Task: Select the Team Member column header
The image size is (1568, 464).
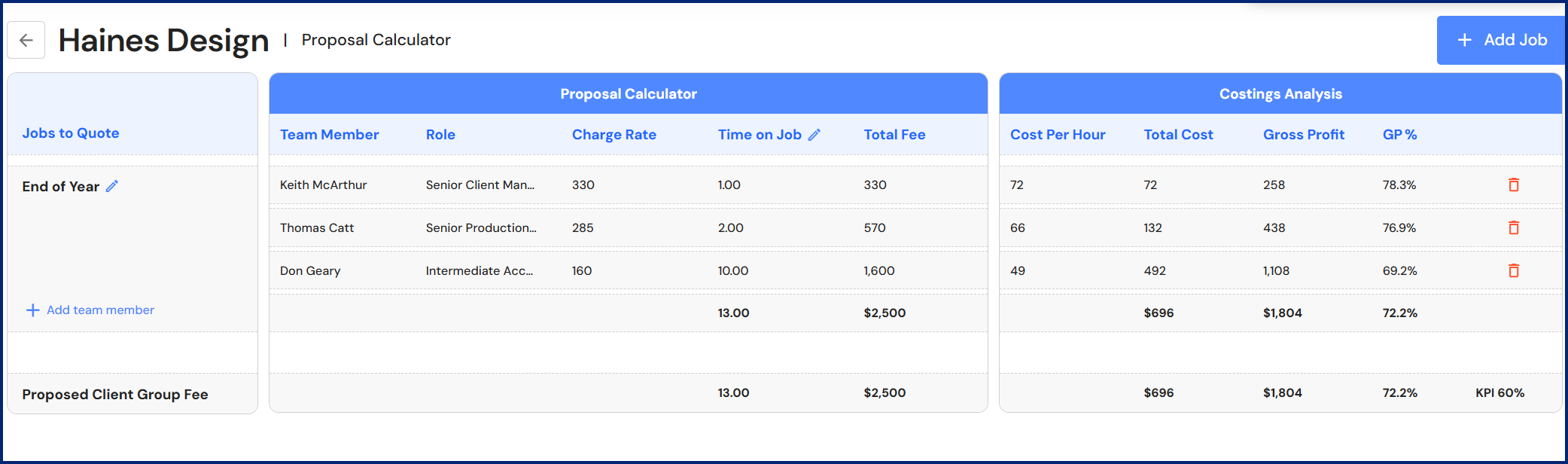Action: pos(329,135)
